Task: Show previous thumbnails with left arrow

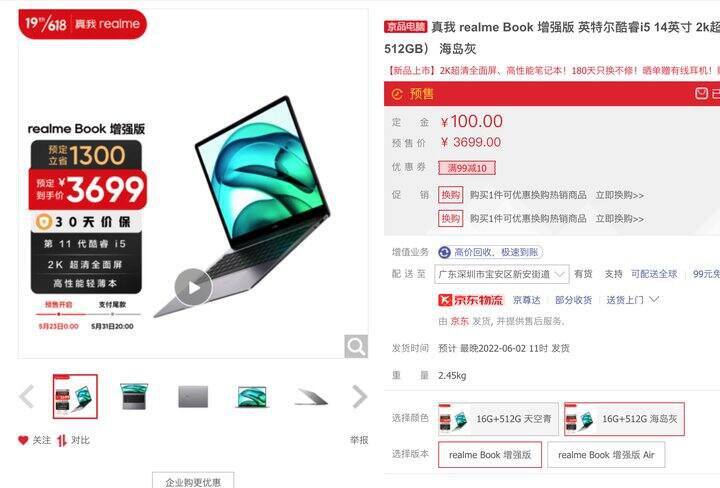Action: tap(27, 397)
